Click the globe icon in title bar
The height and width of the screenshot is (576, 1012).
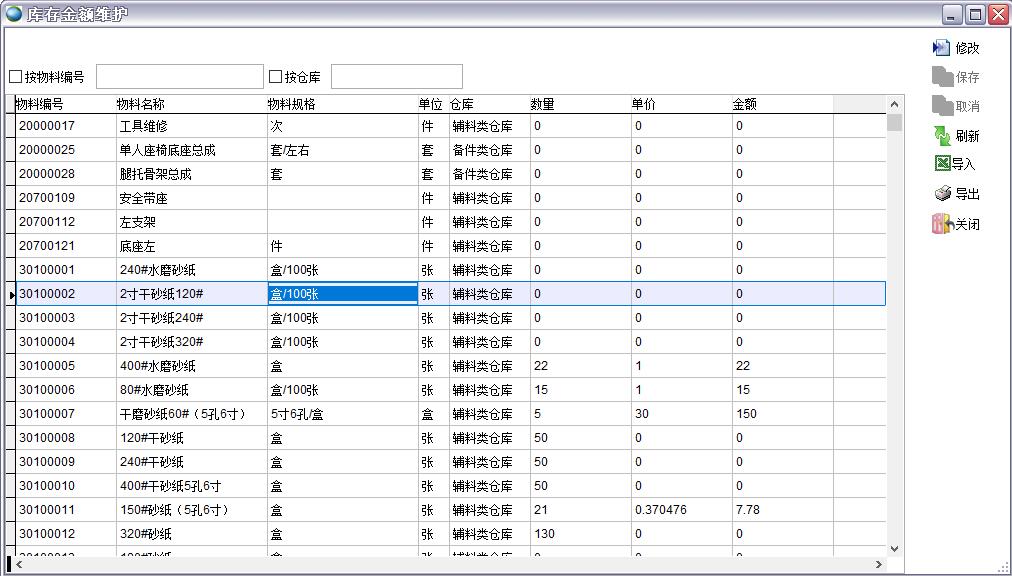[x=14, y=14]
